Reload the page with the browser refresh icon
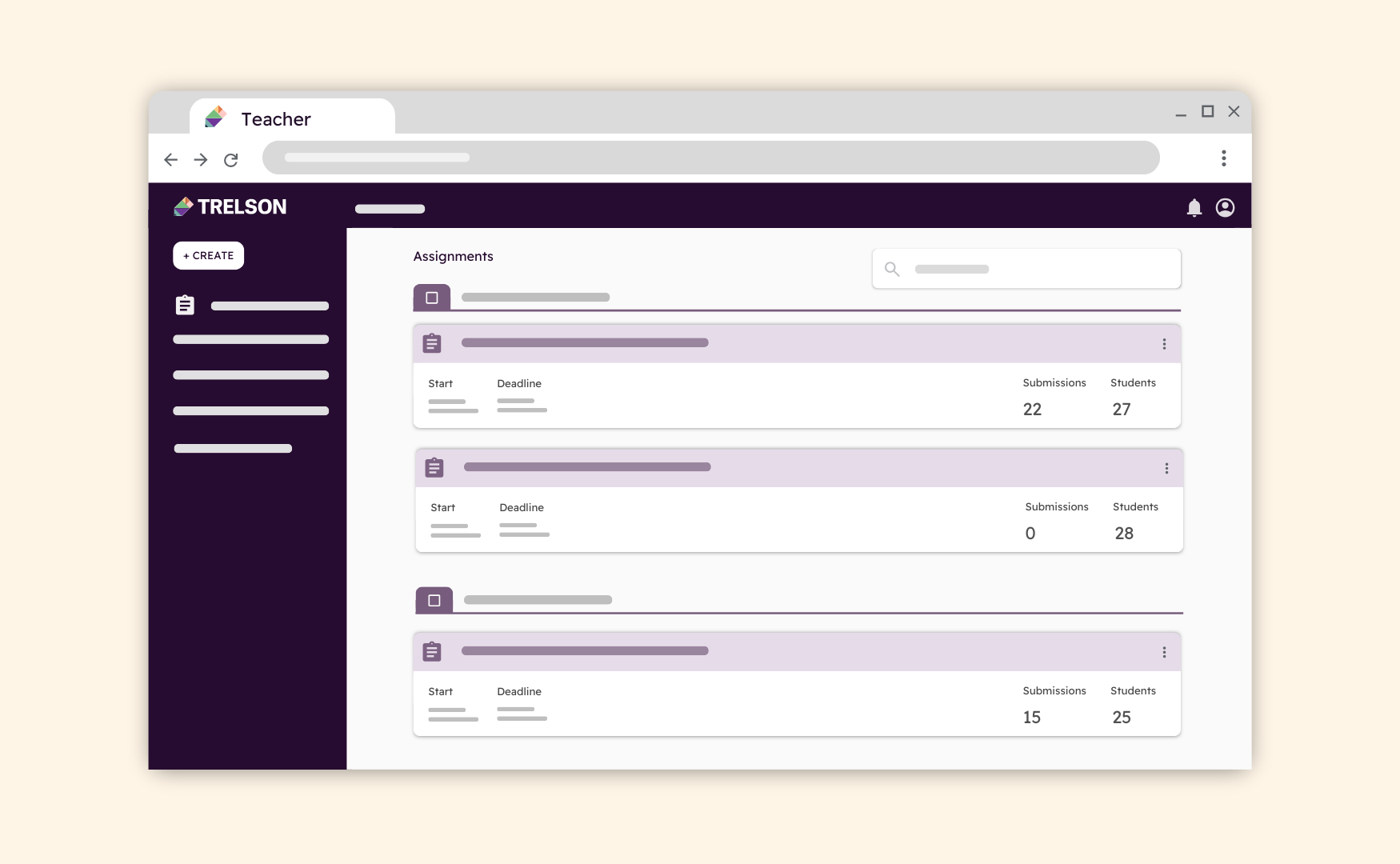This screenshot has height=864, width=1400. (231, 160)
